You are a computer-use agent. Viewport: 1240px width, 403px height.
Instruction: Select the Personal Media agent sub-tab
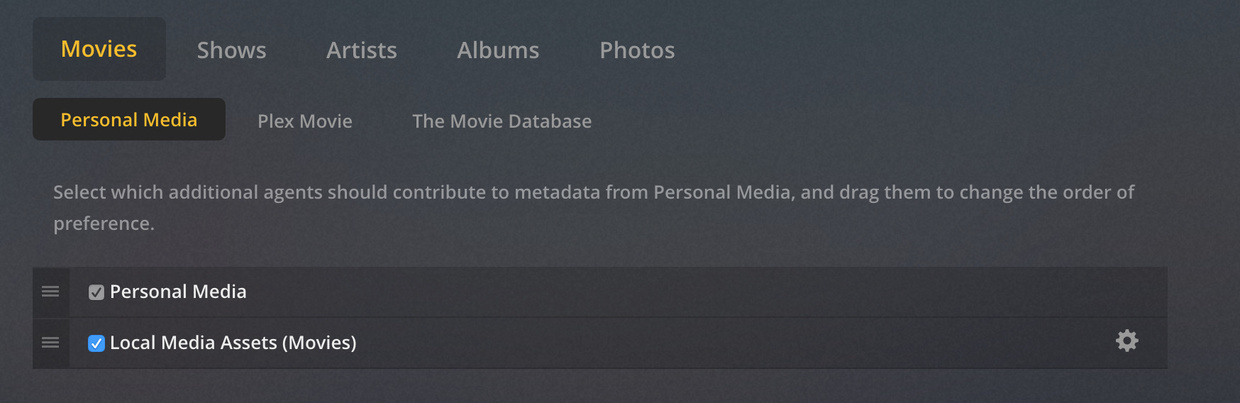tap(129, 120)
